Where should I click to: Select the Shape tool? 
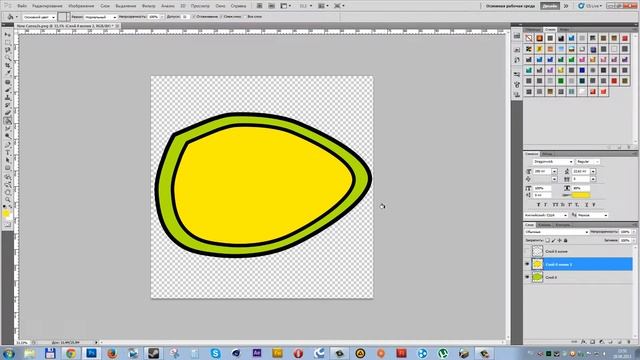tap(8, 169)
